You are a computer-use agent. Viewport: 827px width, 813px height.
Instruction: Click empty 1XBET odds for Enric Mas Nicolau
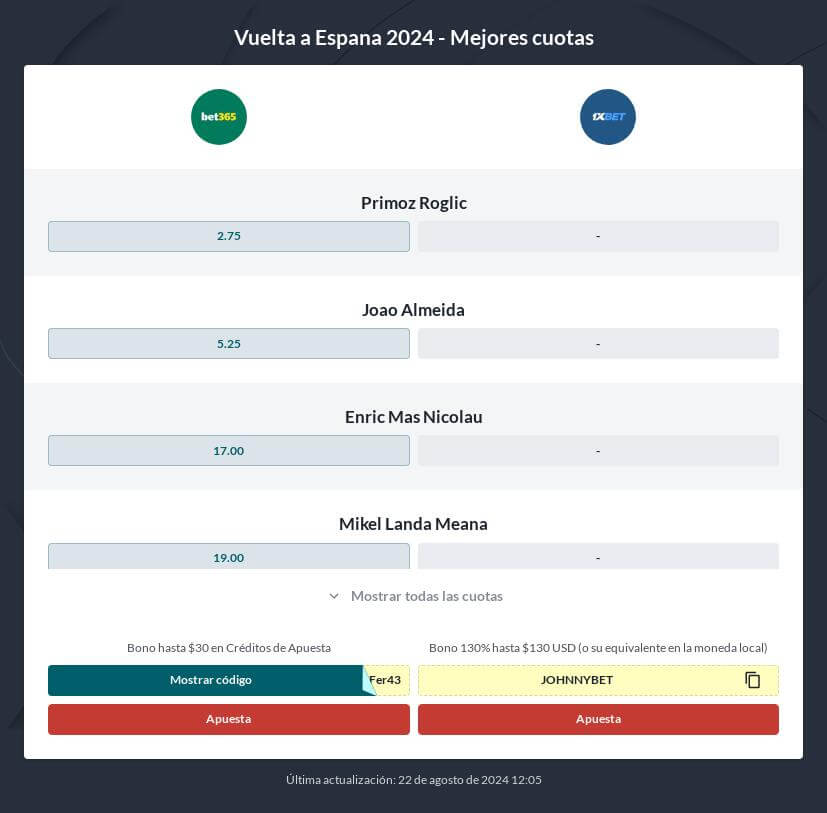pyautogui.click(x=598, y=451)
